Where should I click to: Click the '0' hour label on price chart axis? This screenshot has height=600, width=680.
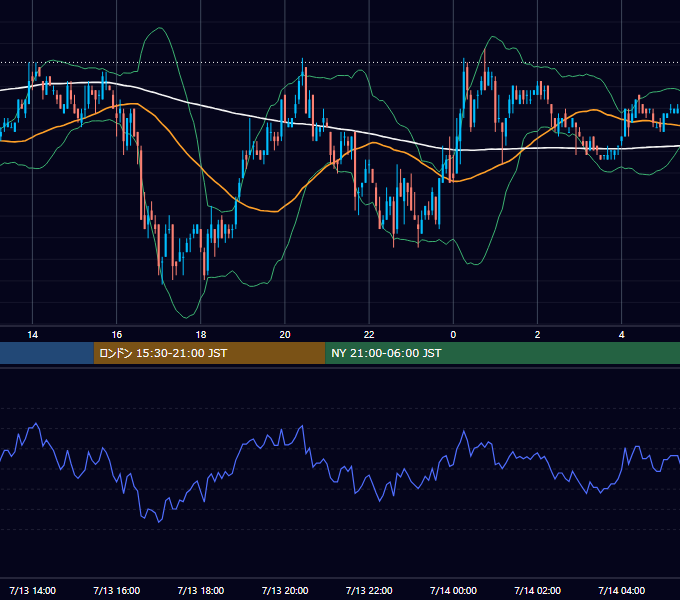click(453, 335)
